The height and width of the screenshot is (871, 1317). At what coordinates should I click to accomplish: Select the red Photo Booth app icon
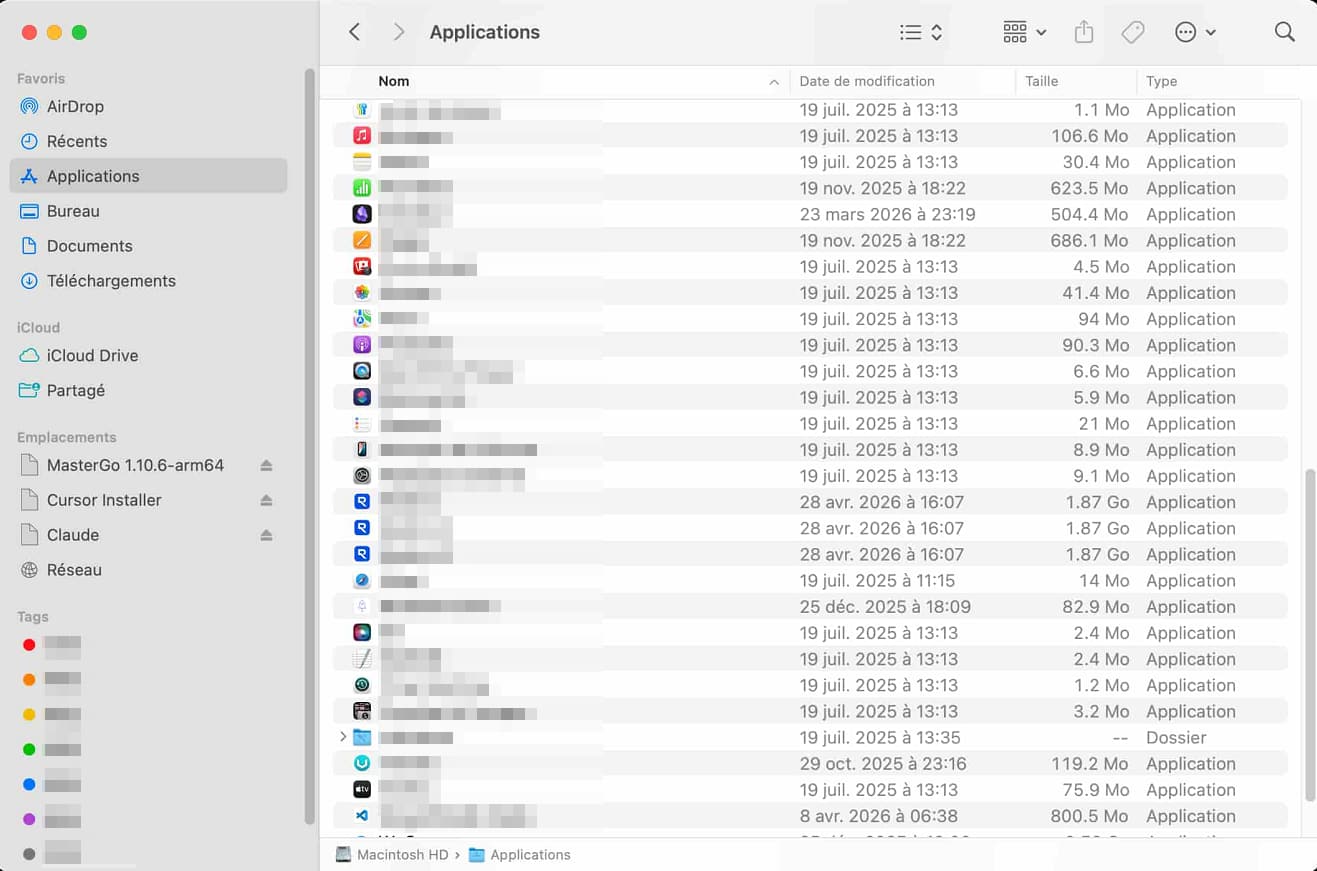(362, 267)
